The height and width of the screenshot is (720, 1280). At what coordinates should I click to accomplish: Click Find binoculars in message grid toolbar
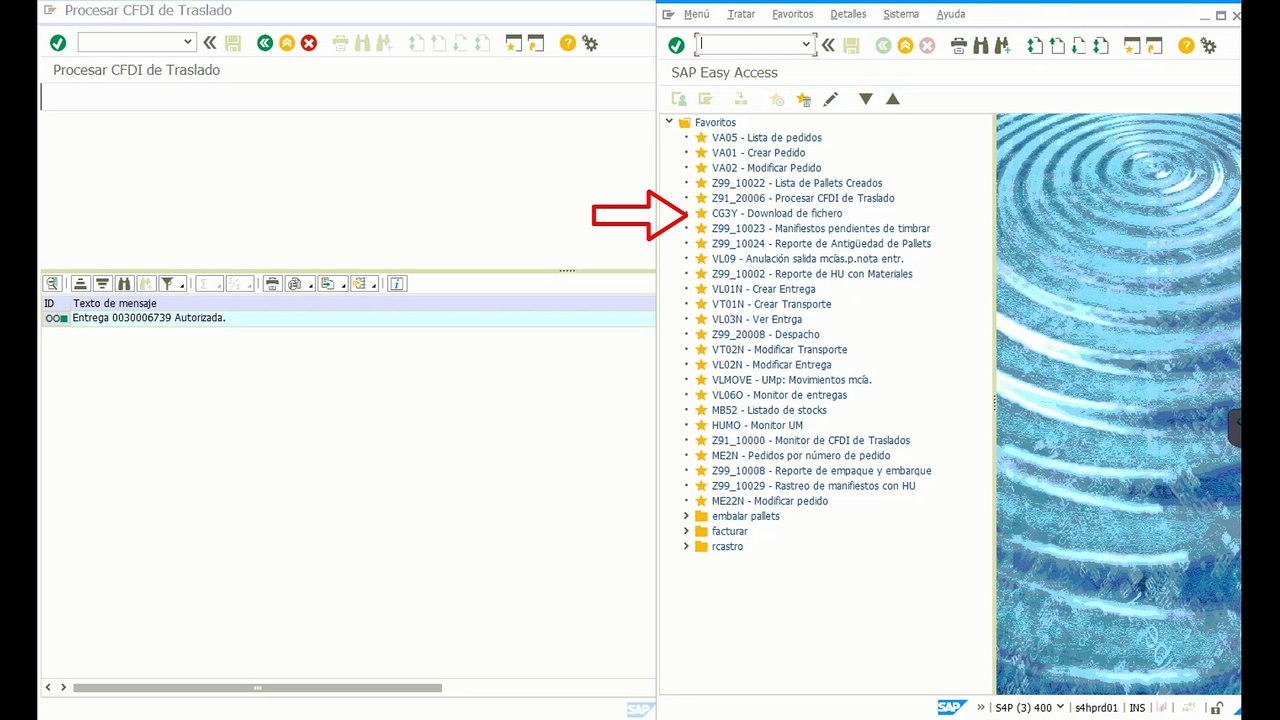[124, 284]
